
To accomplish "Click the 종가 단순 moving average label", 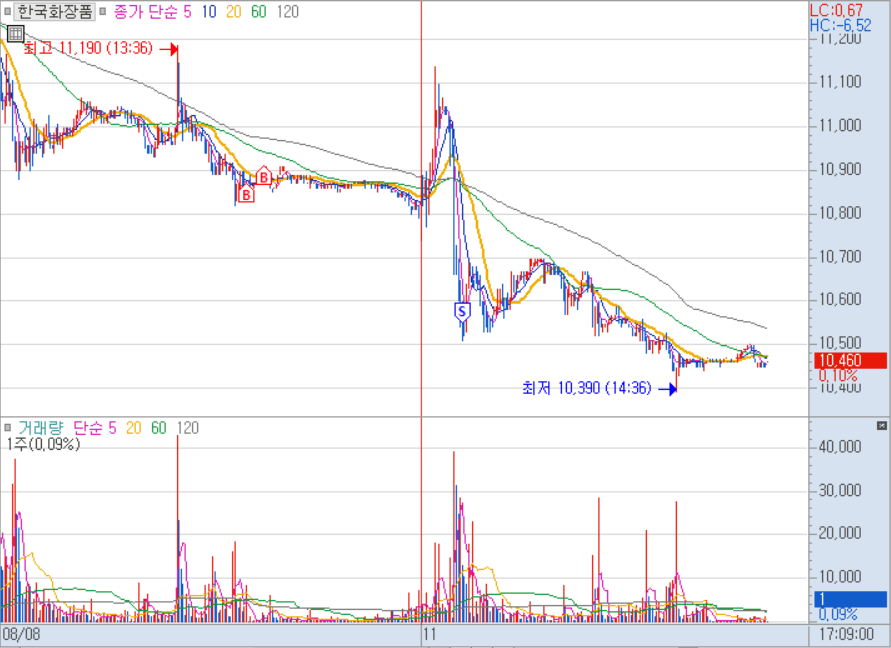I will (147, 12).
